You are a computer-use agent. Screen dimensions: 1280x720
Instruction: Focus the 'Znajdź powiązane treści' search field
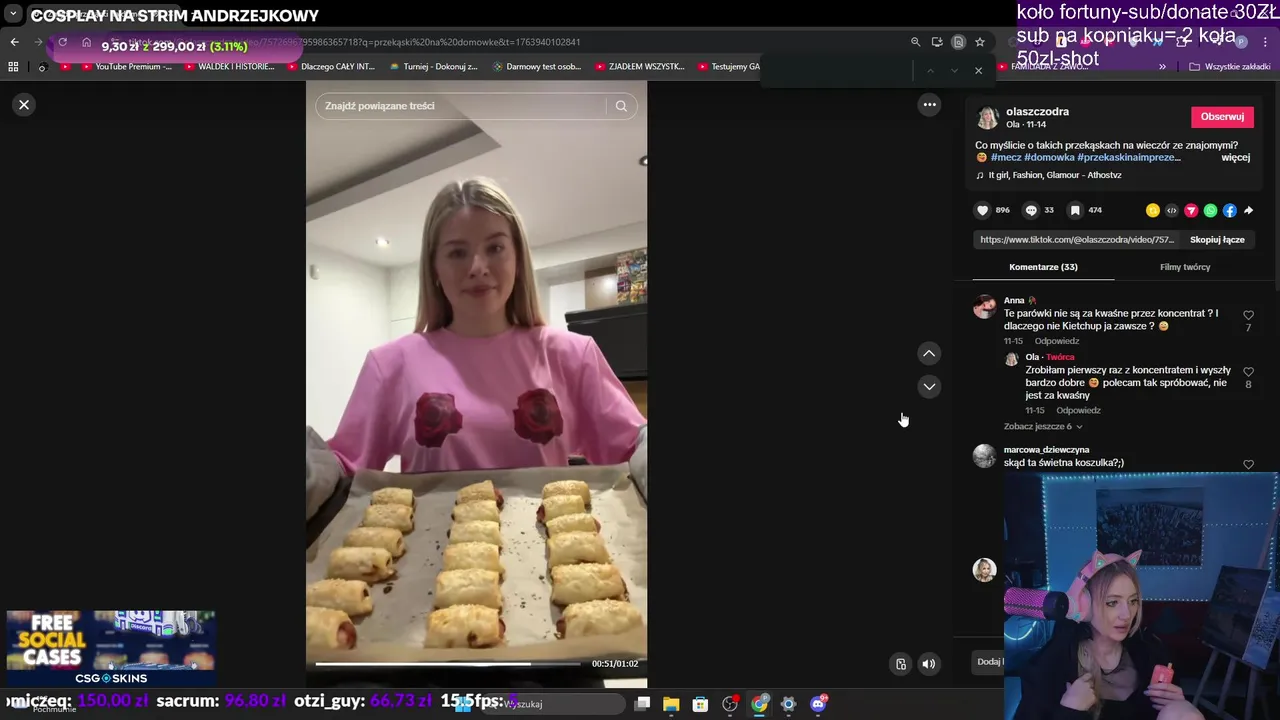click(x=460, y=106)
